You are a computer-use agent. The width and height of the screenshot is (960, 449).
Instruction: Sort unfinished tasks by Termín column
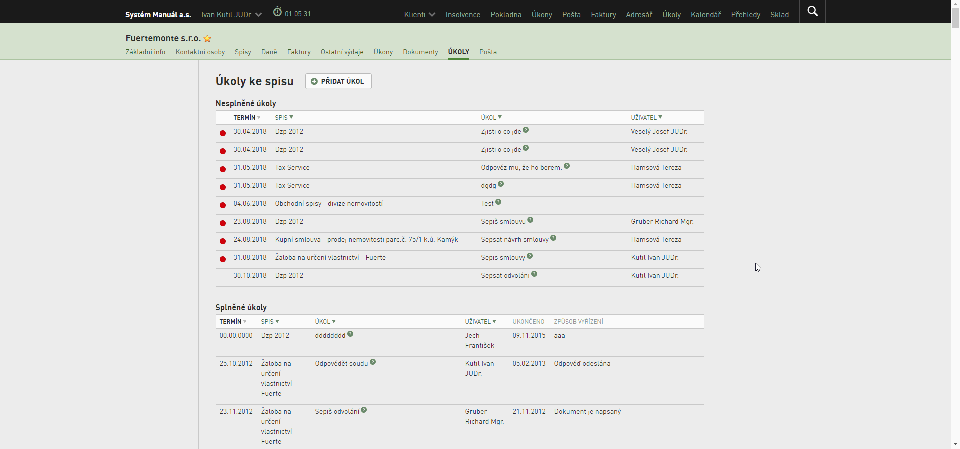pos(247,117)
